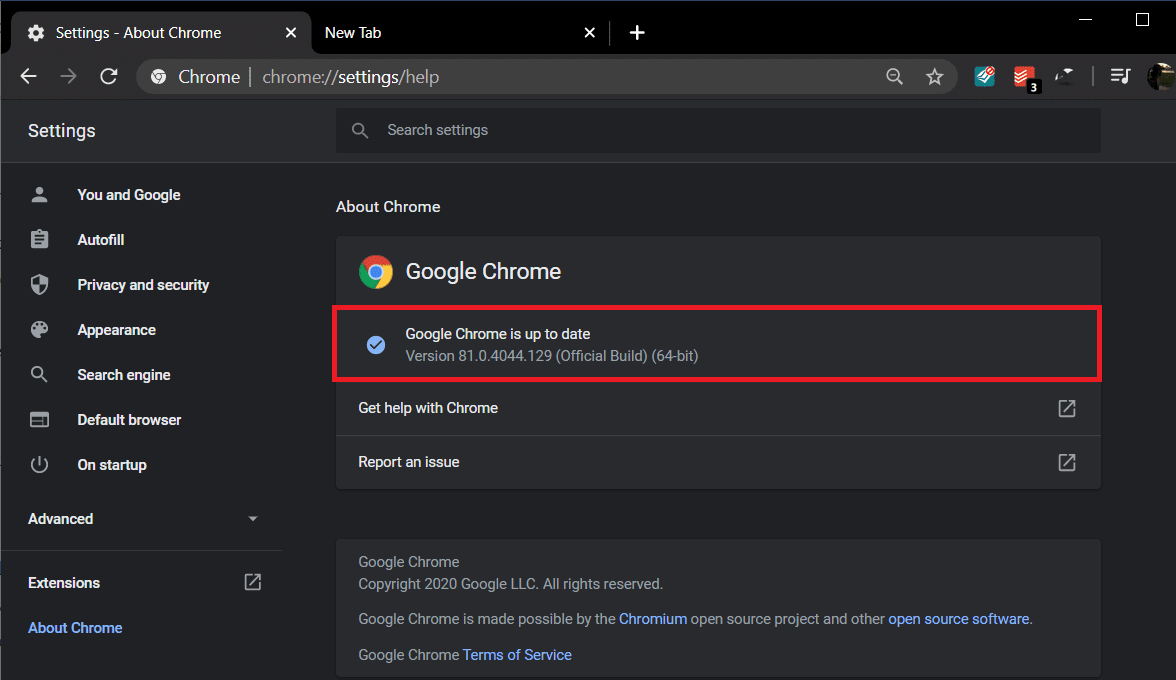Click the Appearance palette icon

point(39,329)
